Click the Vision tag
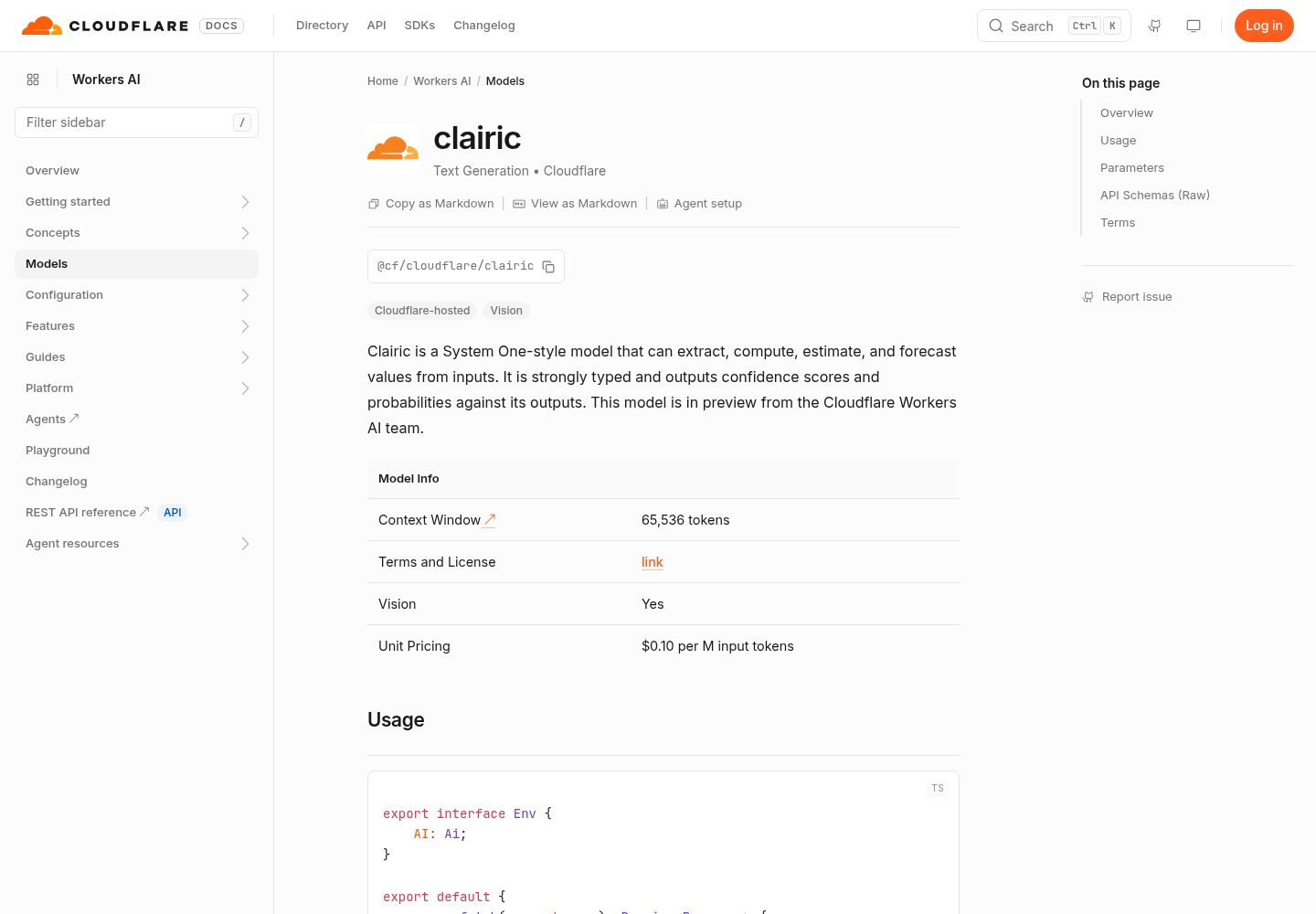Viewport: 1316px width, 914px height. [x=506, y=311]
